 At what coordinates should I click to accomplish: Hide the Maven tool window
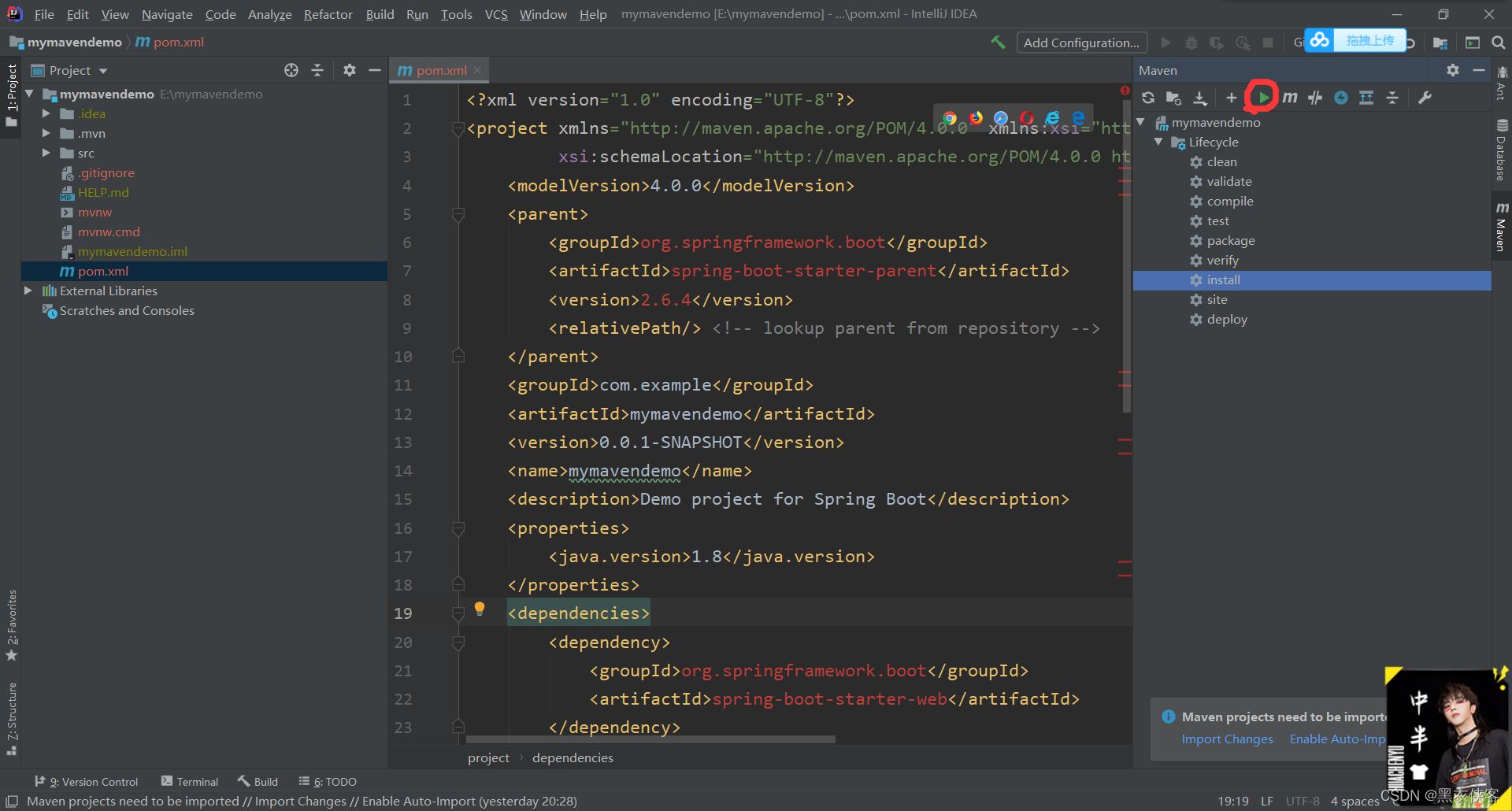pos(1479,70)
